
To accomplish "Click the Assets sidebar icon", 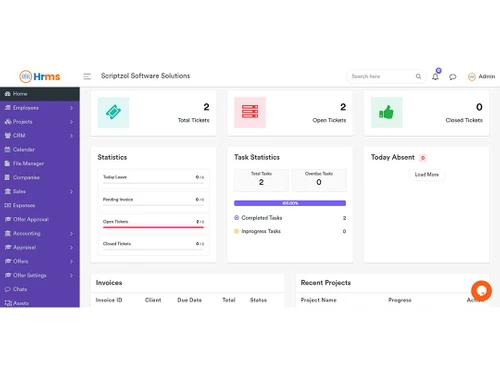I will [8, 303].
